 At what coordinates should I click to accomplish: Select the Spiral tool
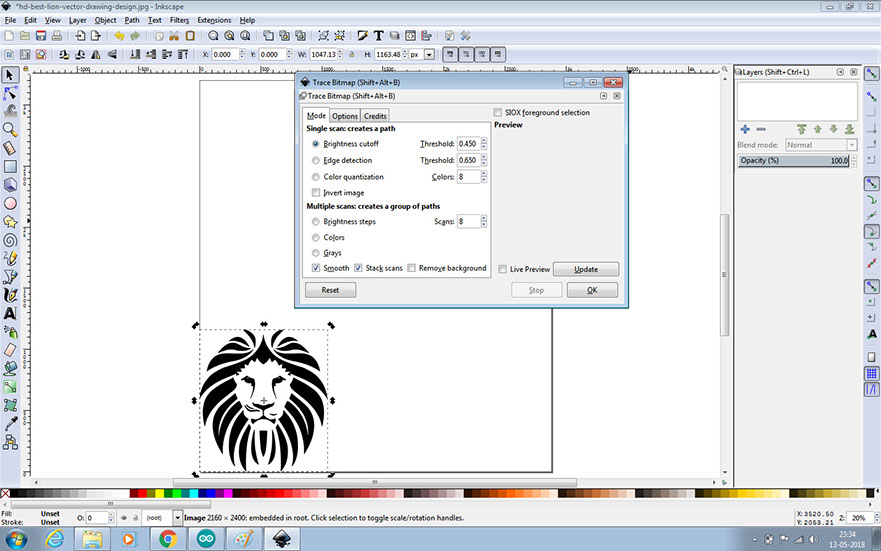pyautogui.click(x=10, y=240)
